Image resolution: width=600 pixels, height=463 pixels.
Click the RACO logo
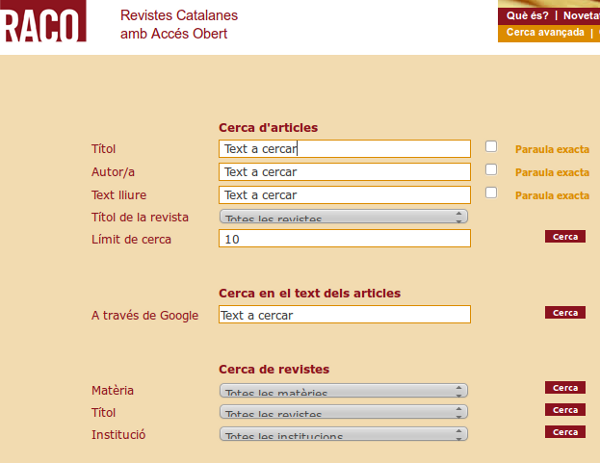tap(43, 20)
